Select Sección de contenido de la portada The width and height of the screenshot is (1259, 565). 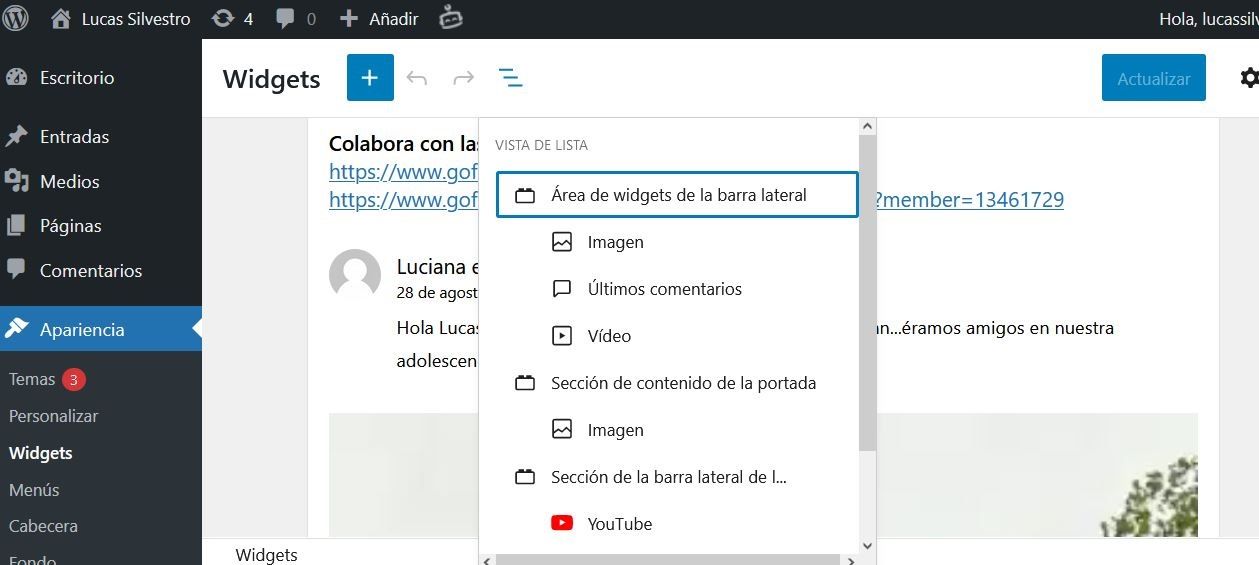pyautogui.click(x=677, y=383)
